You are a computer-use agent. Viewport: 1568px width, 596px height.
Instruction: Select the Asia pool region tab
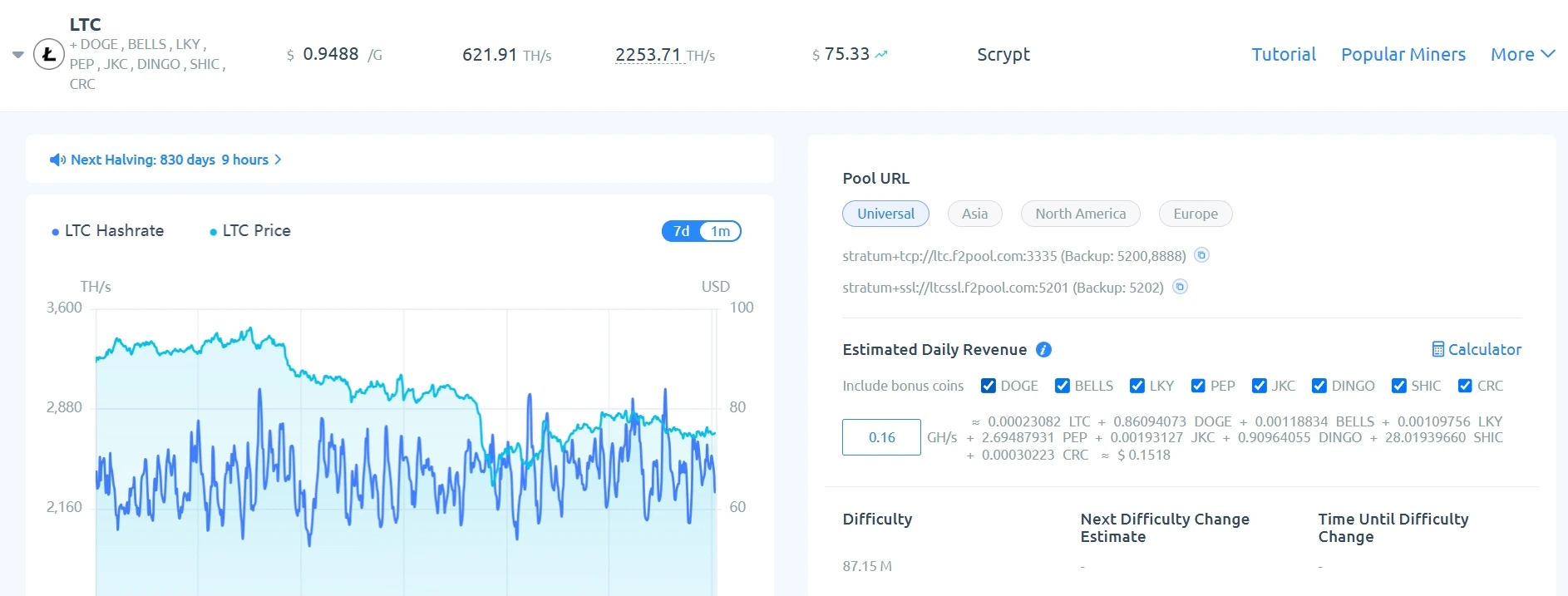click(x=974, y=214)
